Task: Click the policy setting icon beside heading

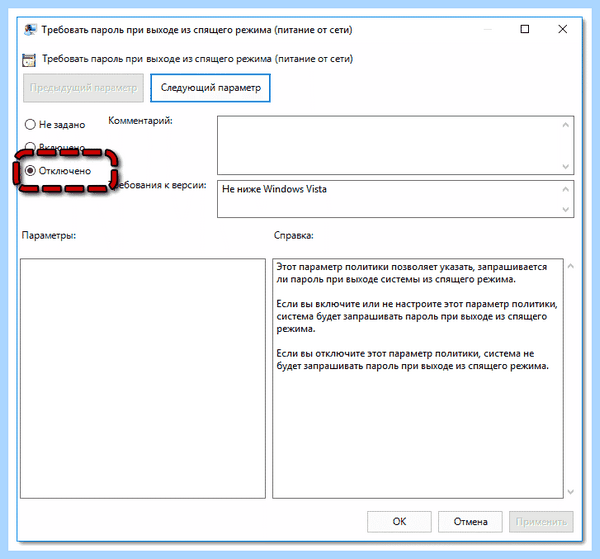Action: 29,60
